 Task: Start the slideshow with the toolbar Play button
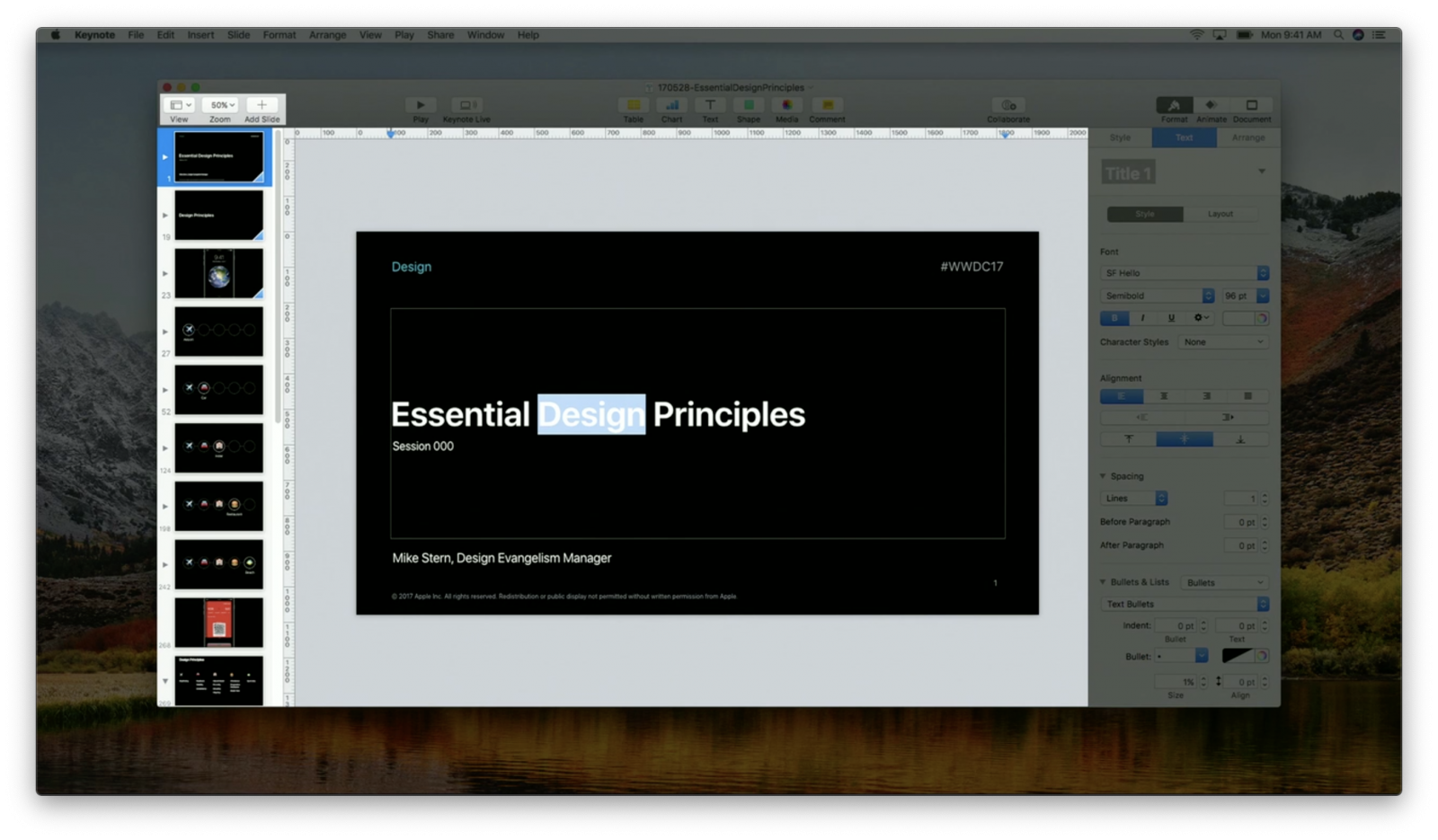click(x=420, y=105)
